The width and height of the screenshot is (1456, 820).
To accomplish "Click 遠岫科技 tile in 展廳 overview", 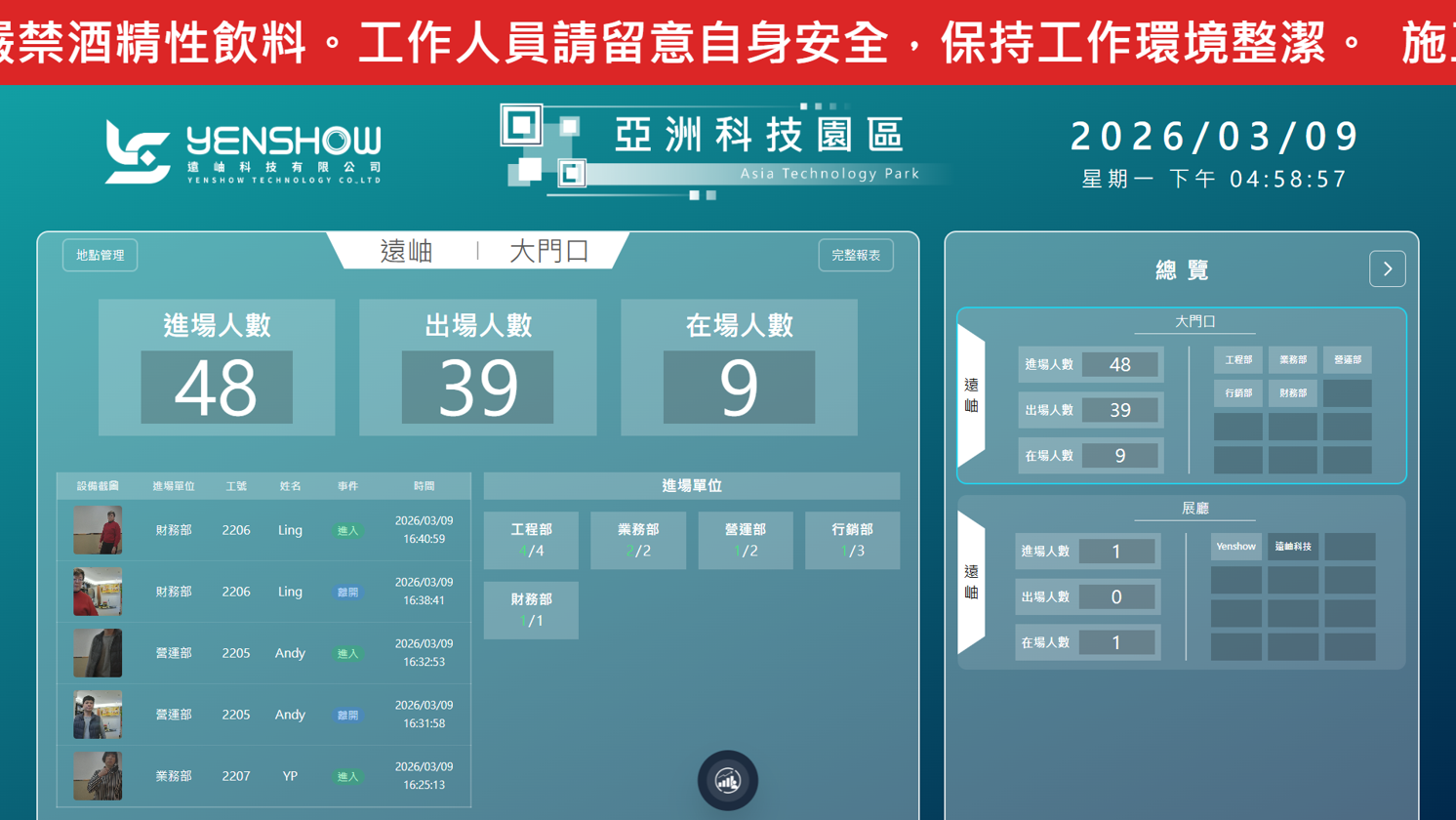I will [1293, 547].
